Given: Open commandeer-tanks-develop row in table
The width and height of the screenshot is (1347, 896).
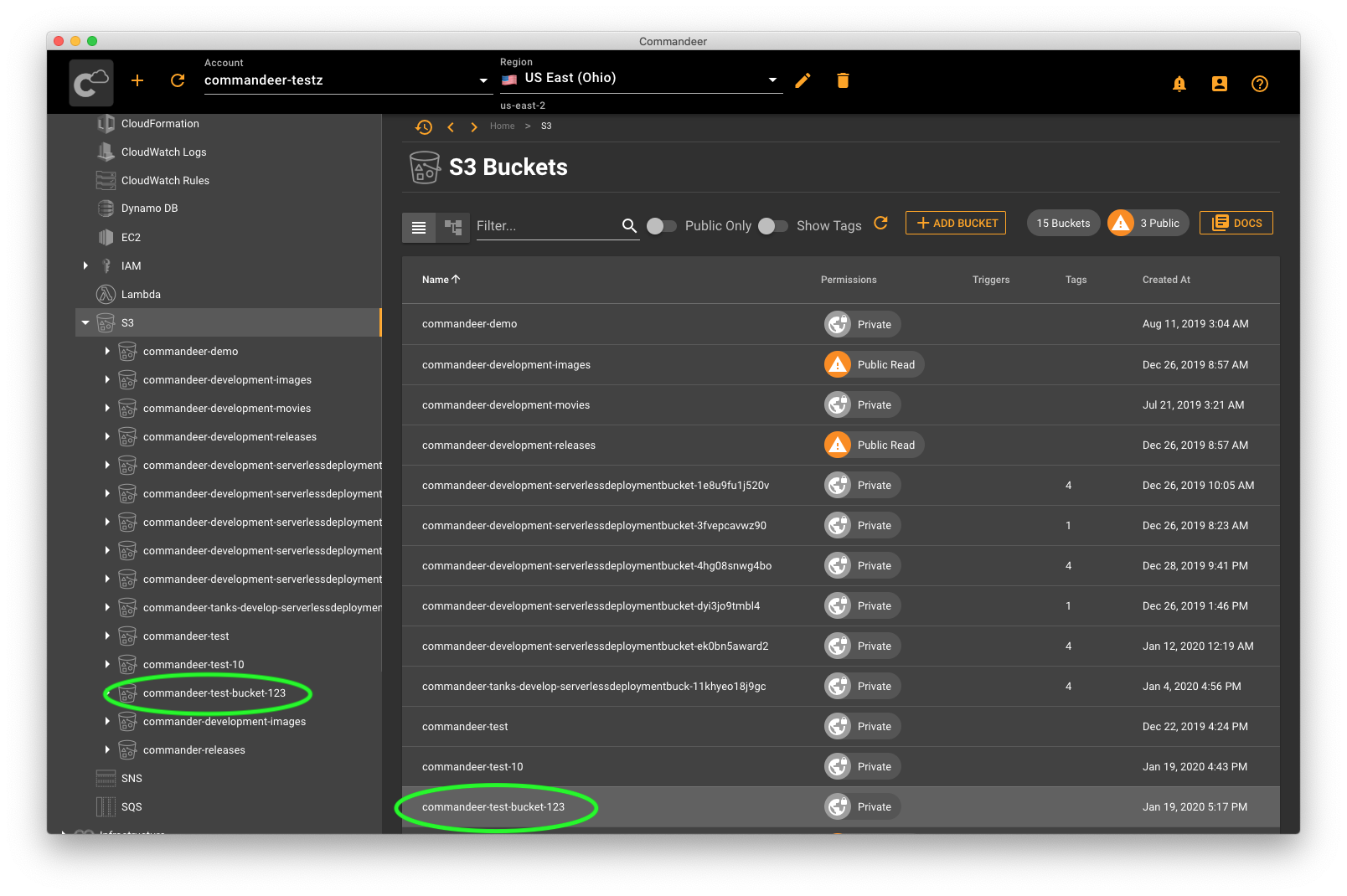Looking at the screenshot, I should pyautogui.click(x=840, y=687).
